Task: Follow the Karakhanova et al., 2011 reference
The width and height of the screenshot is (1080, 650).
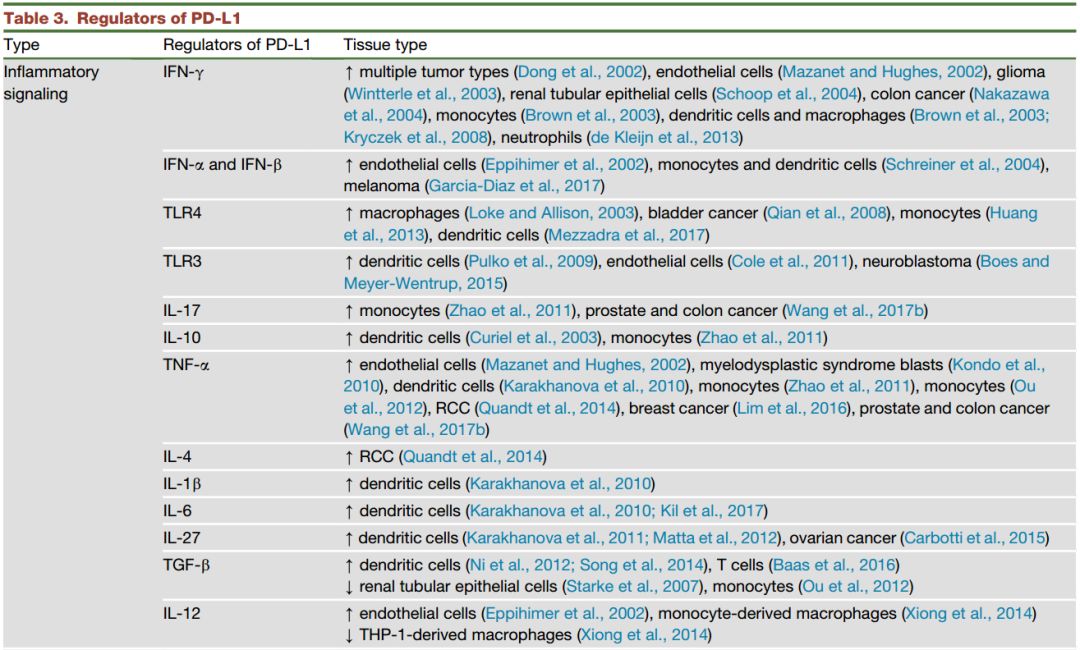Action: 555,538
